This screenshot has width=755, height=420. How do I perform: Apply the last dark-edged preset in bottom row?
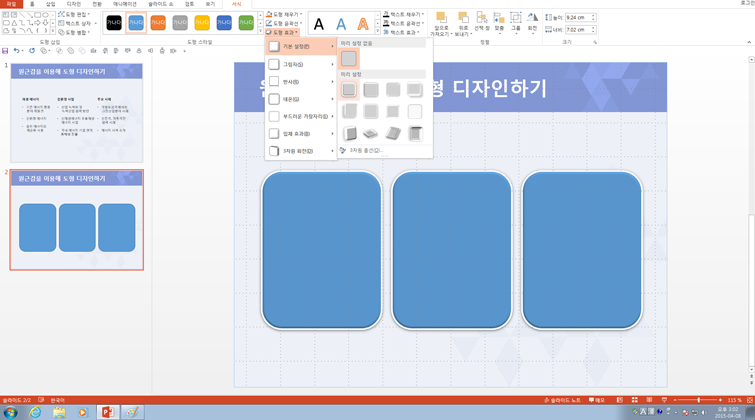(415, 133)
